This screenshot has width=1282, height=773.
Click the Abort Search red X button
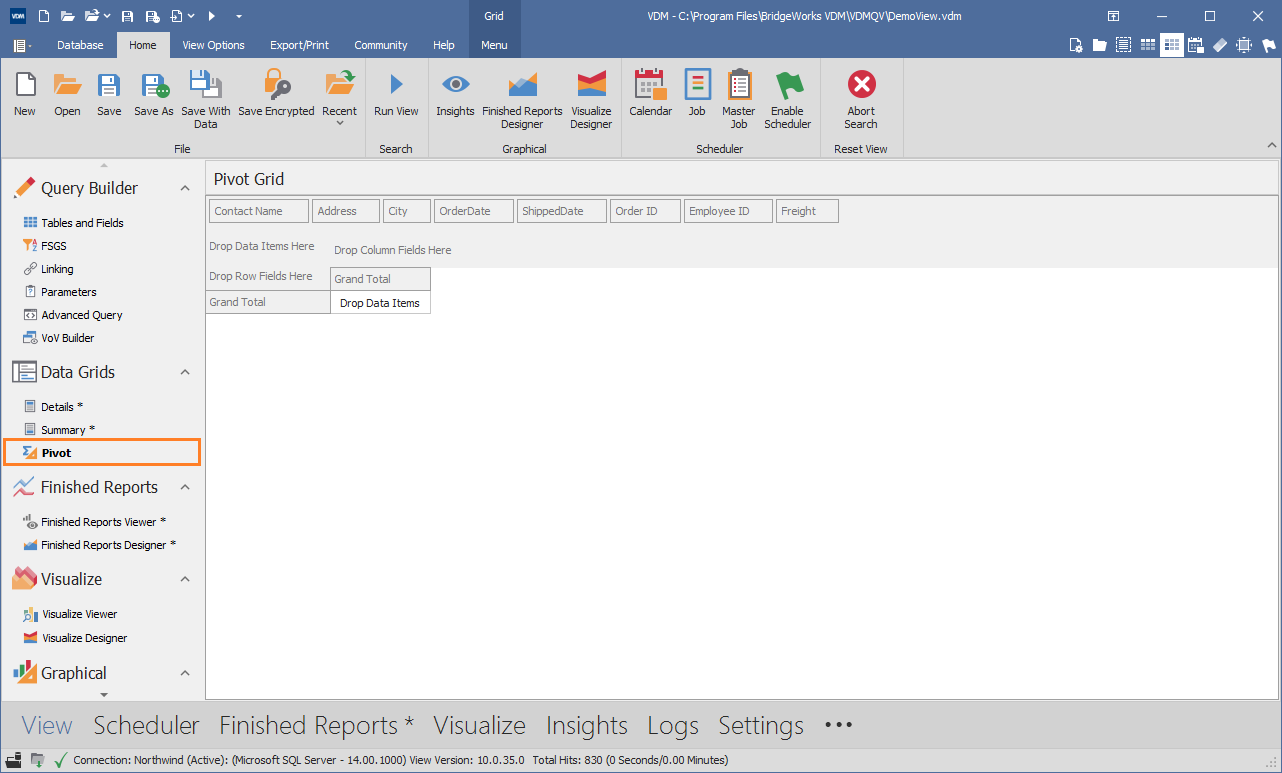[860, 100]
